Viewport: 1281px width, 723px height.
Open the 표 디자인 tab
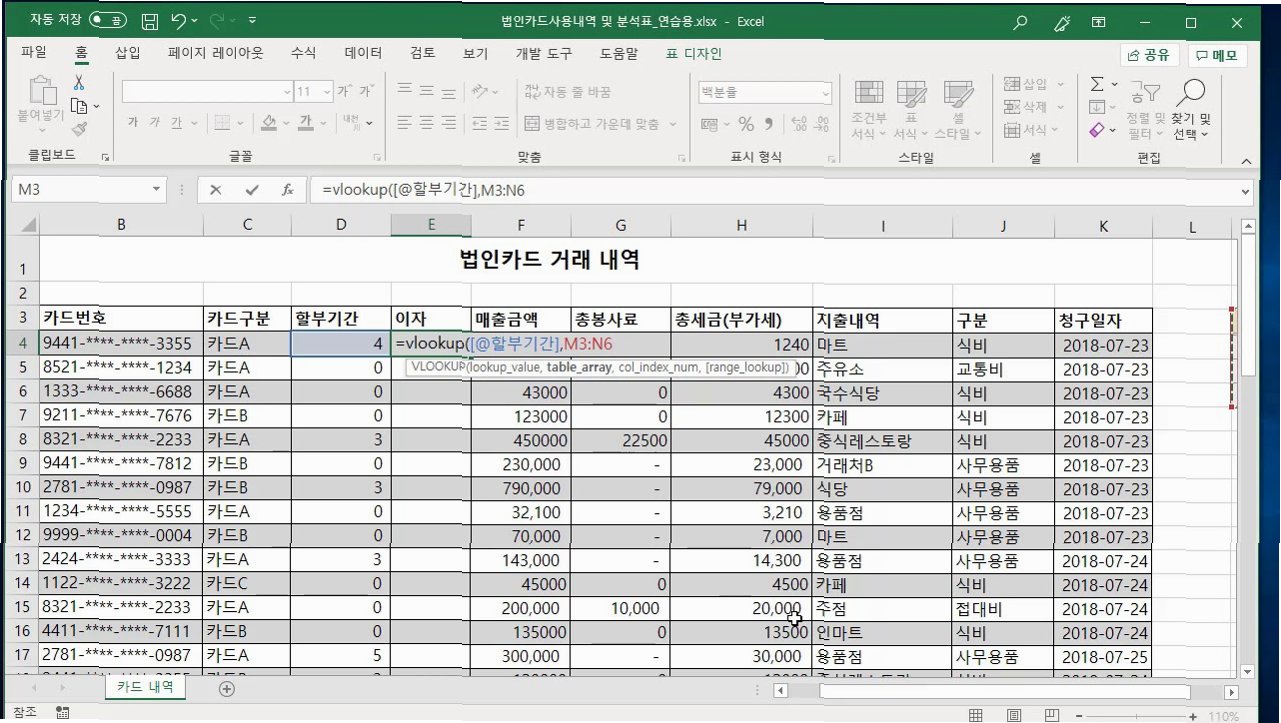(694, 53)
